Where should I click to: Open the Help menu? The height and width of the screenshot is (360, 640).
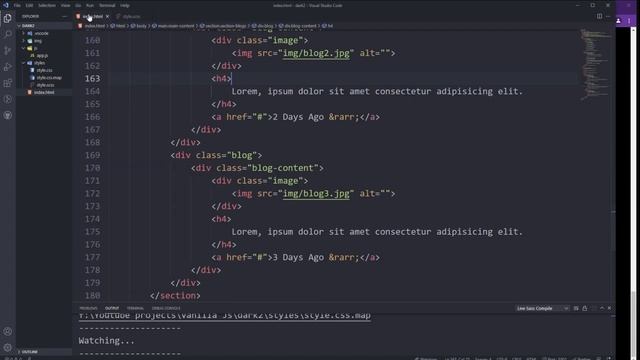click(125, 5)
